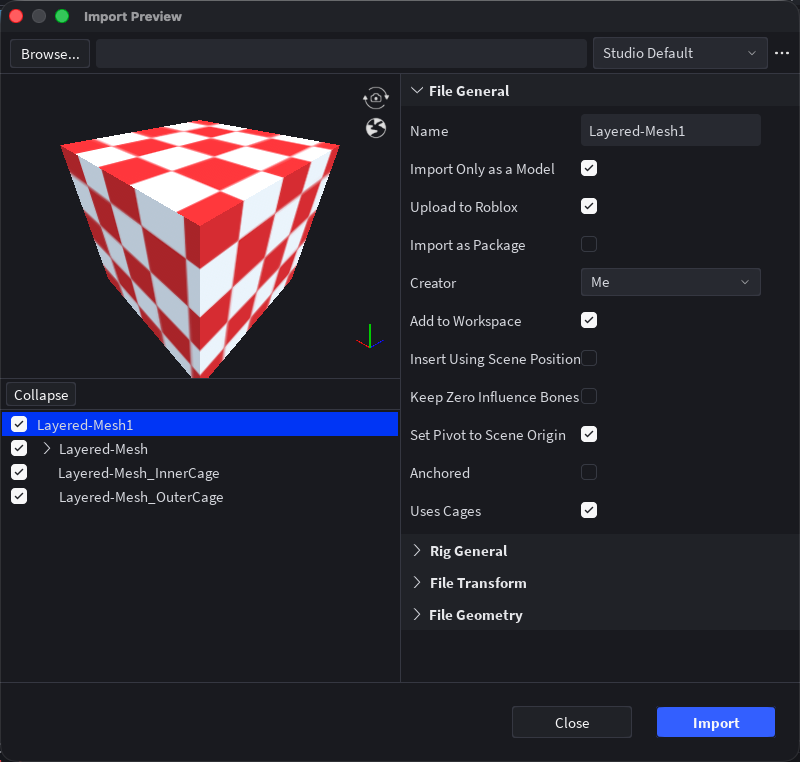Enable Insert Using Scene Position

[589, 359]
